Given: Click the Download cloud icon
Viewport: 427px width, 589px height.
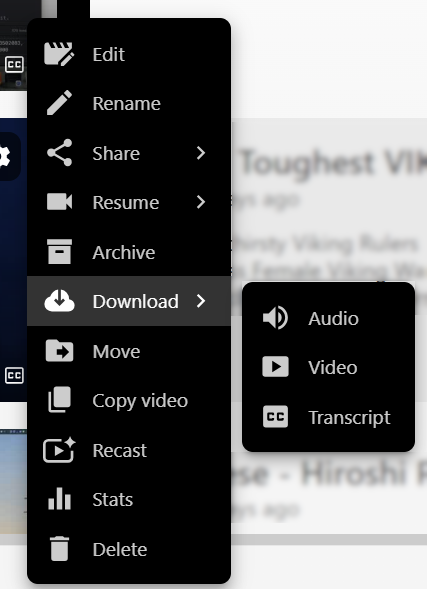Looking at the screenshot, I should 59,301.
